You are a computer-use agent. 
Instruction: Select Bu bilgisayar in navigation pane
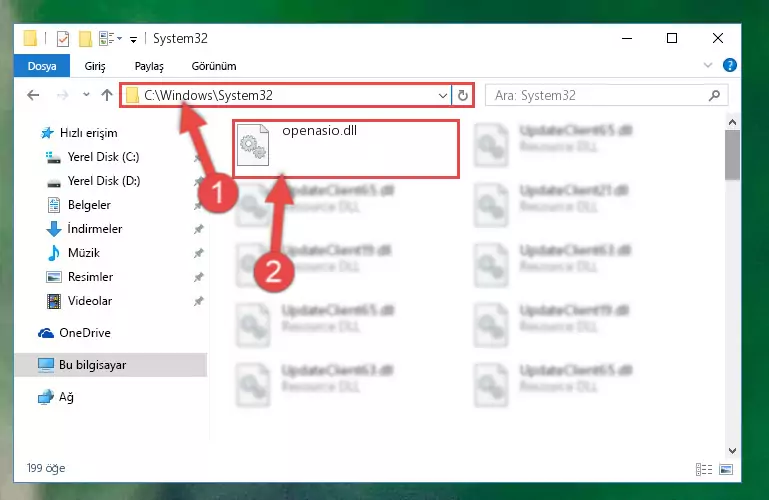(x=92, y=365)
